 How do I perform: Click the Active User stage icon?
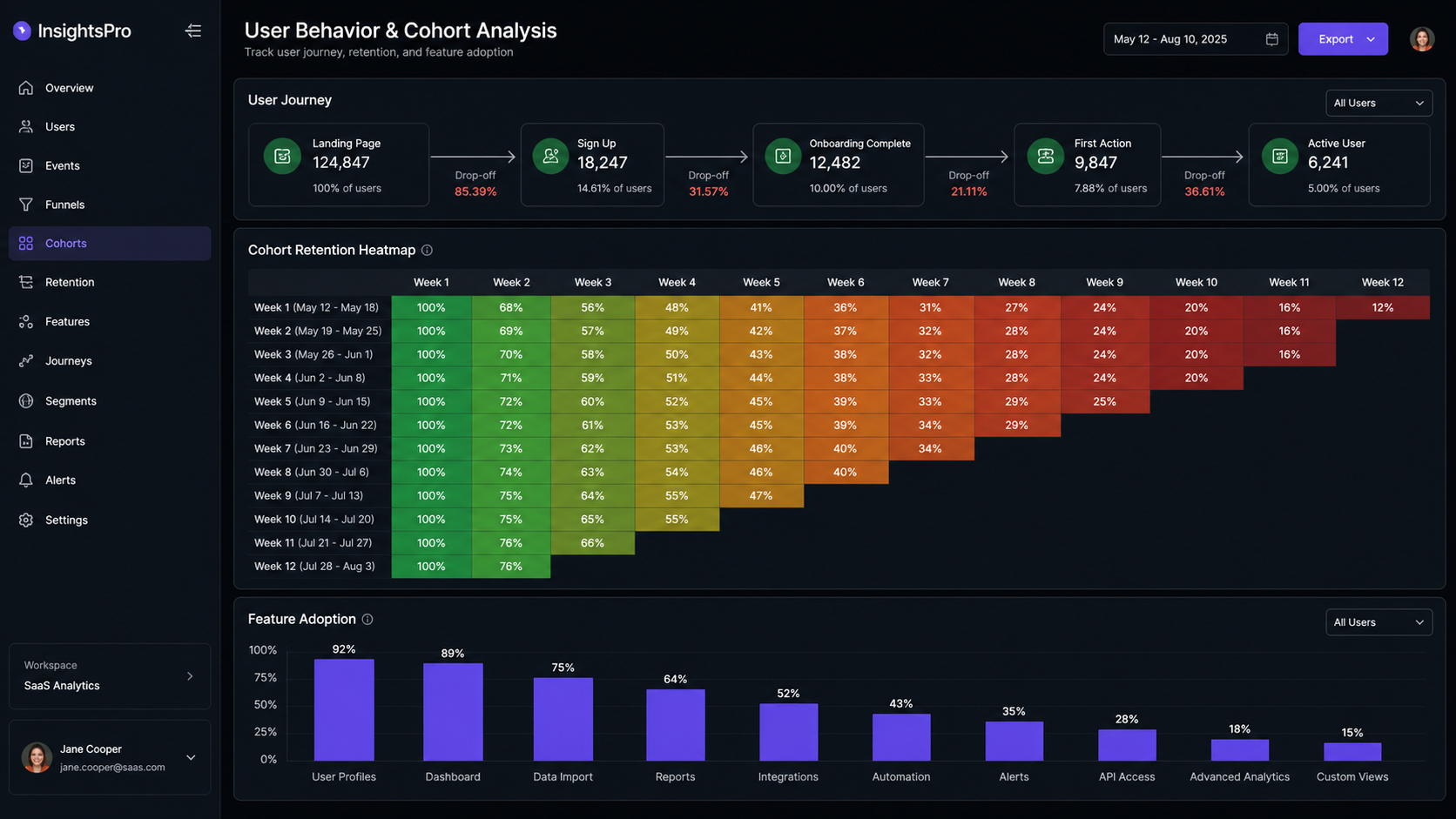click(x=1280, y=156)
